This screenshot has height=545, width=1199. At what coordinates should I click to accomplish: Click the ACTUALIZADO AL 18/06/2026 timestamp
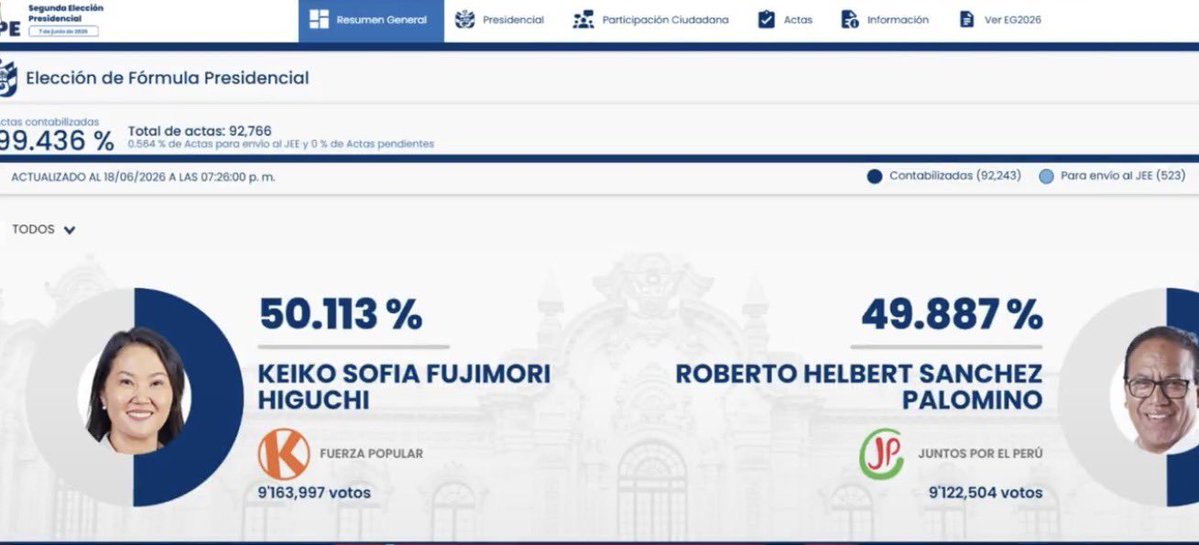pos(143,177)
